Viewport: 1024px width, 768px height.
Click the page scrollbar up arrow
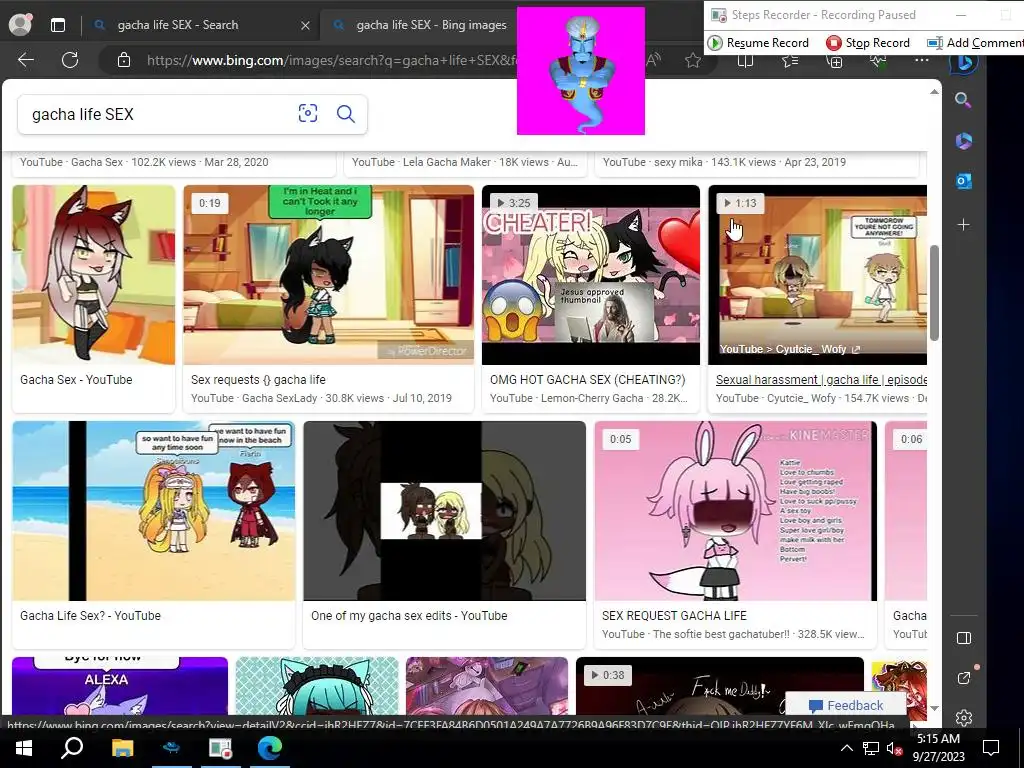click(935, 91)
